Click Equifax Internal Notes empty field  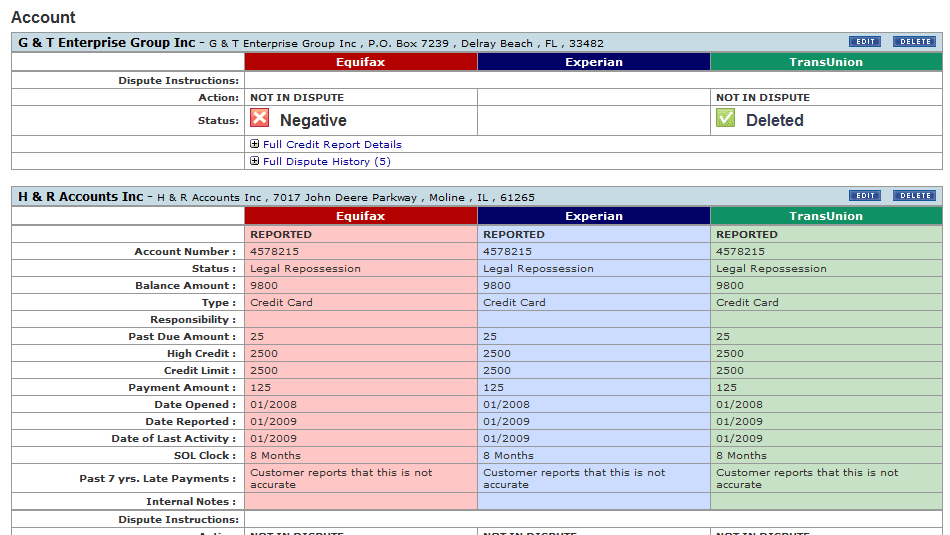click(360, 501)
